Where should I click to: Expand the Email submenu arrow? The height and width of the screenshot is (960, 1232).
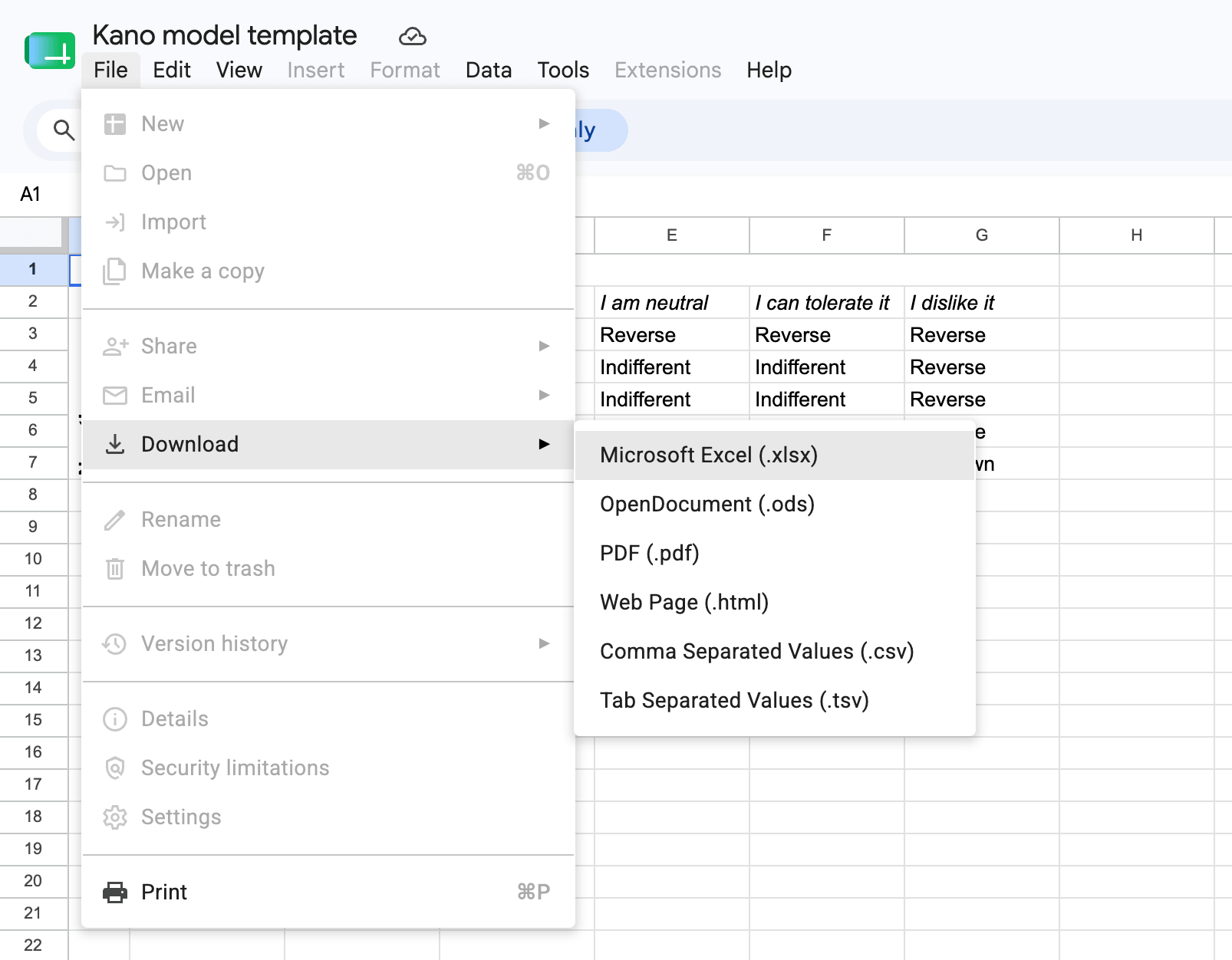544,396
